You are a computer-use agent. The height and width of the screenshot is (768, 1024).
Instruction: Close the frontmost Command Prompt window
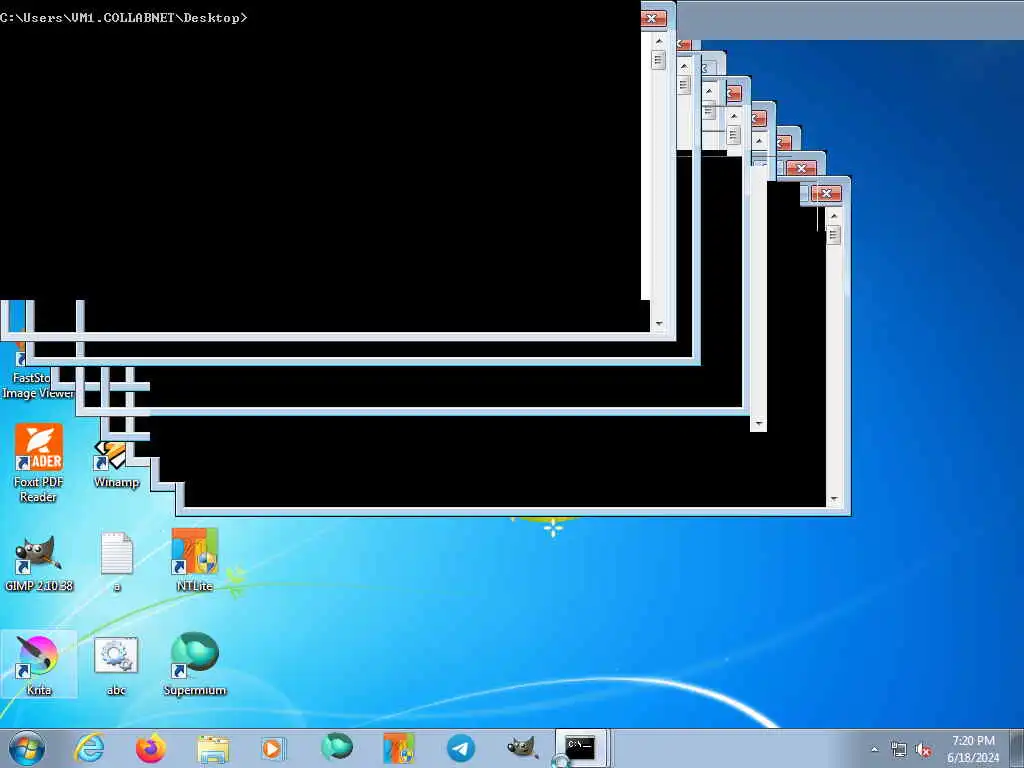(652, 18)
